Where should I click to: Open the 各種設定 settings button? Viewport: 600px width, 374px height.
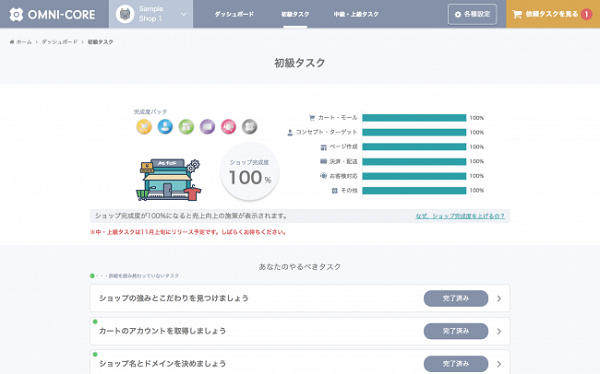pyautogui.click(x=472, y=14)
